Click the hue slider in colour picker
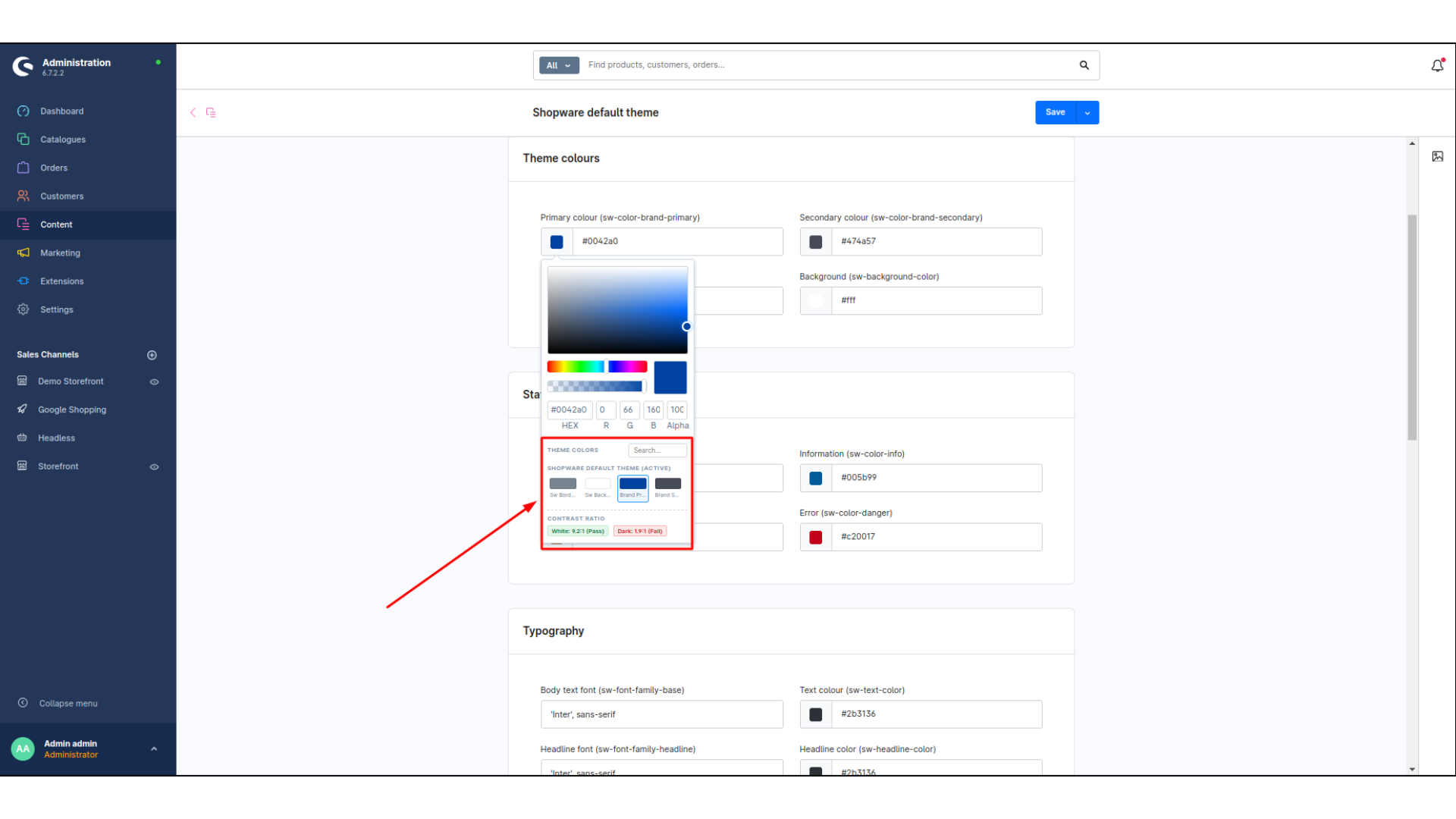 pyautogui.click(x=597, y=367)
